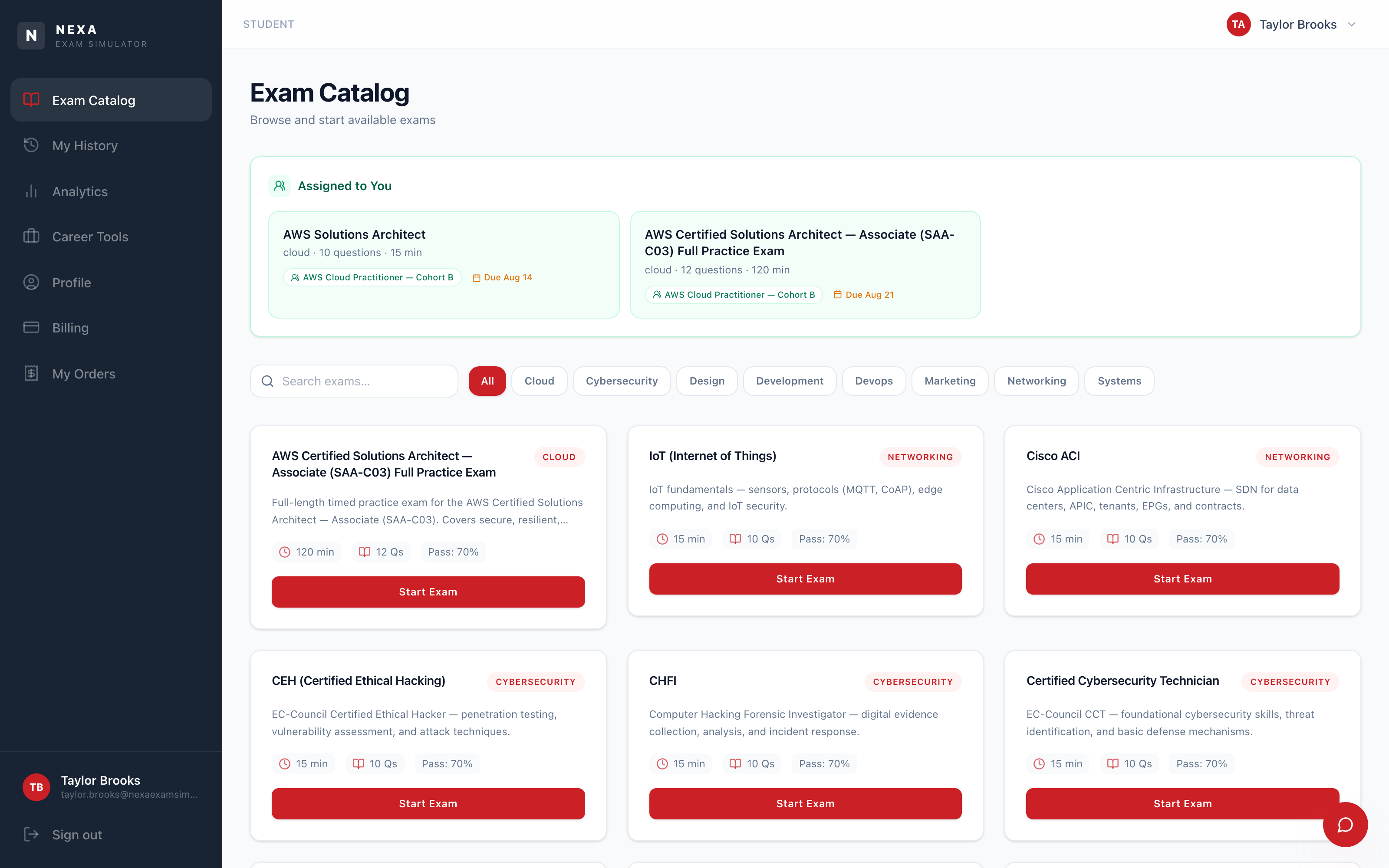
Task: Start the CHFI exam
Action: 805,804
